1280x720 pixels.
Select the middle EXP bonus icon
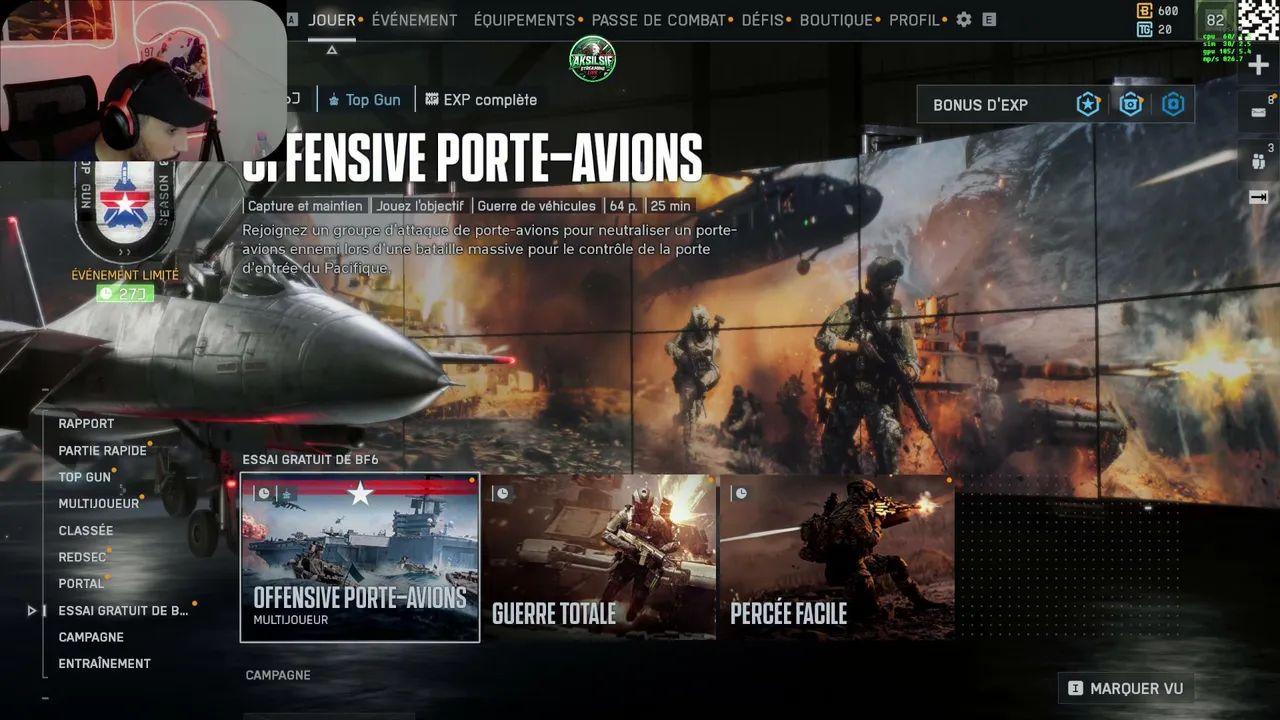1131,104
